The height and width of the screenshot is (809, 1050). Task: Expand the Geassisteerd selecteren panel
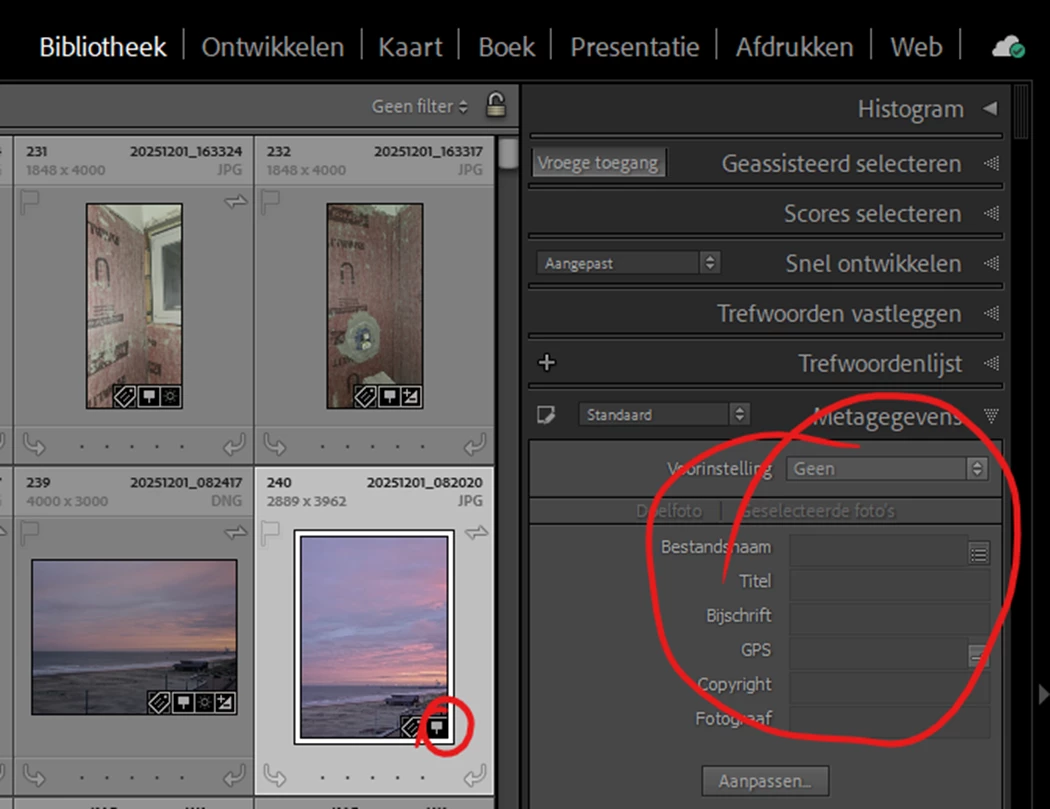point(992,163)
